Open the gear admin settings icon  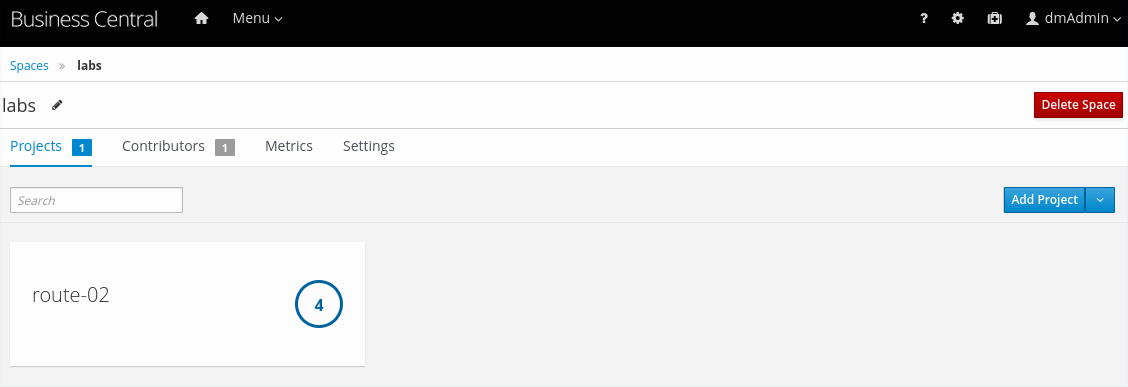click(958, 19)
